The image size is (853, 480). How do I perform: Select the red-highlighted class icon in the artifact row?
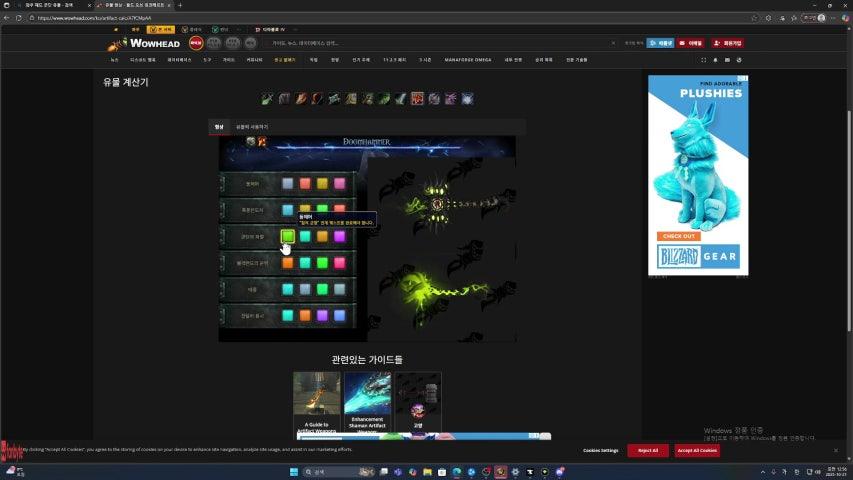click(417, 99)
